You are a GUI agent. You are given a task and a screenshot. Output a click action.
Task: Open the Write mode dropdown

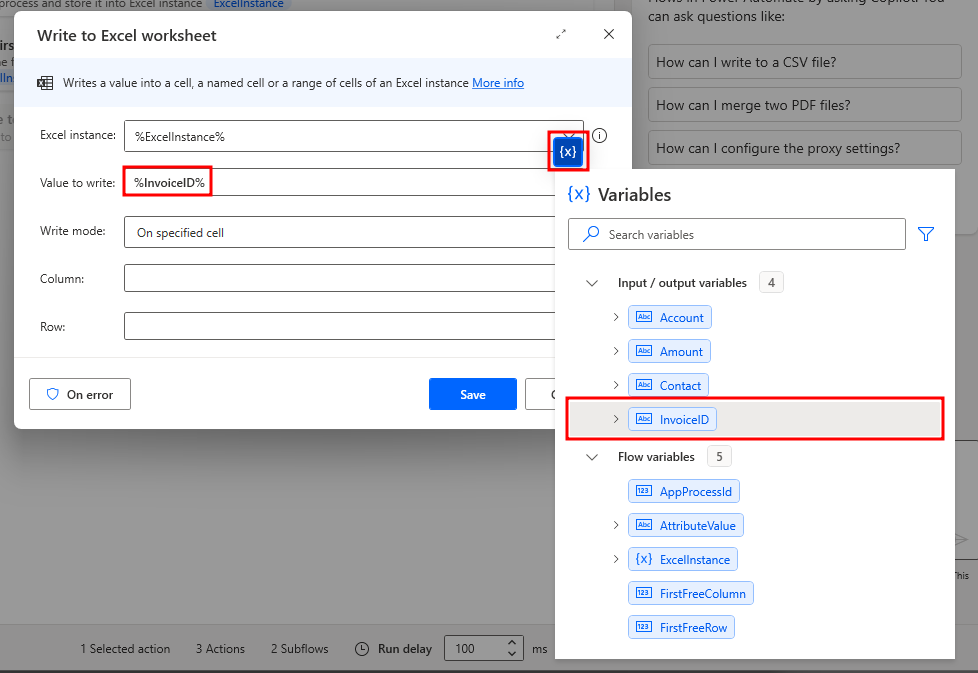339,232
